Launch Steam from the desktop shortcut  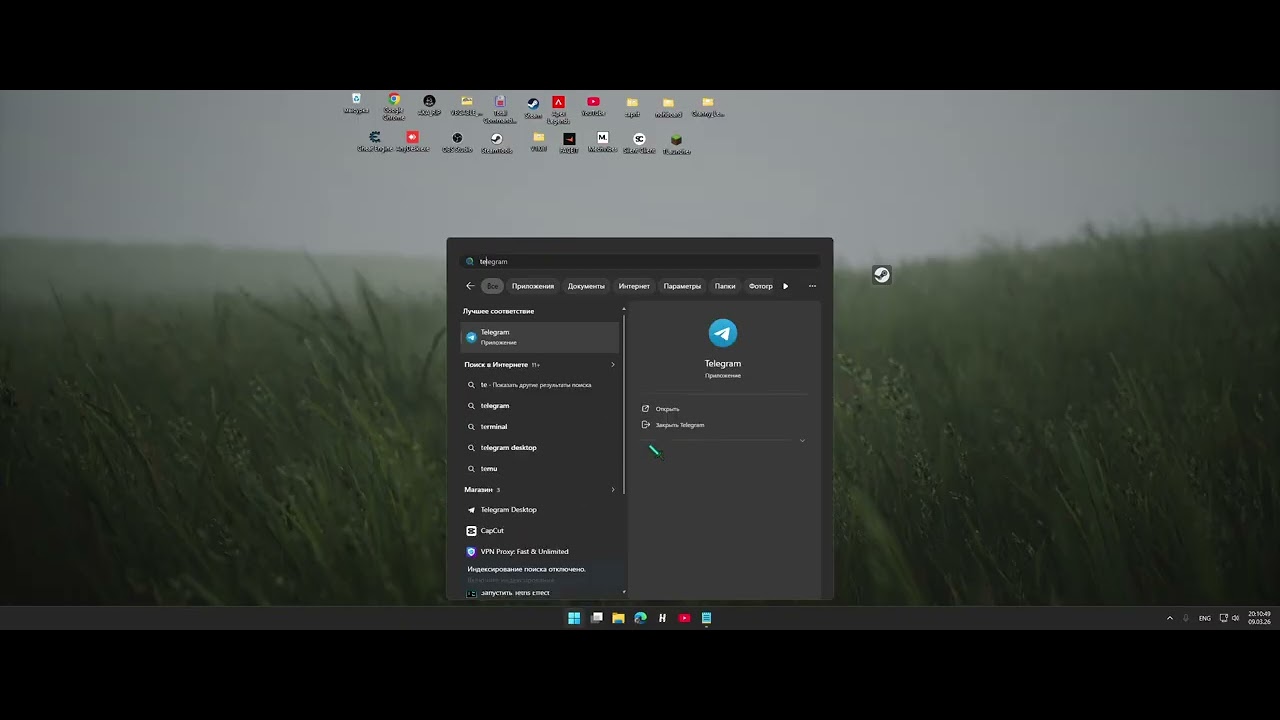pos(533,108)
